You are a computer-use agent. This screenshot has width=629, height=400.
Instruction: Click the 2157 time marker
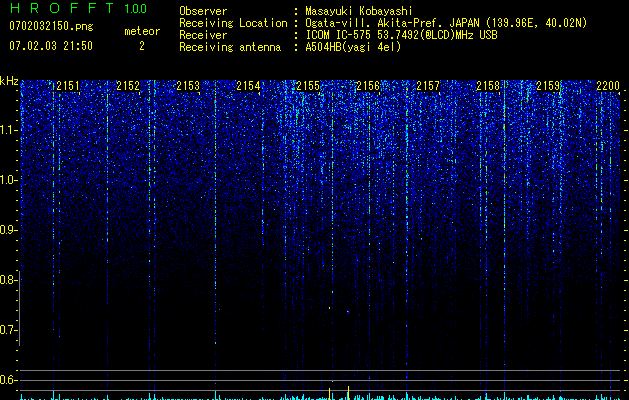click(x=428, y=86)
